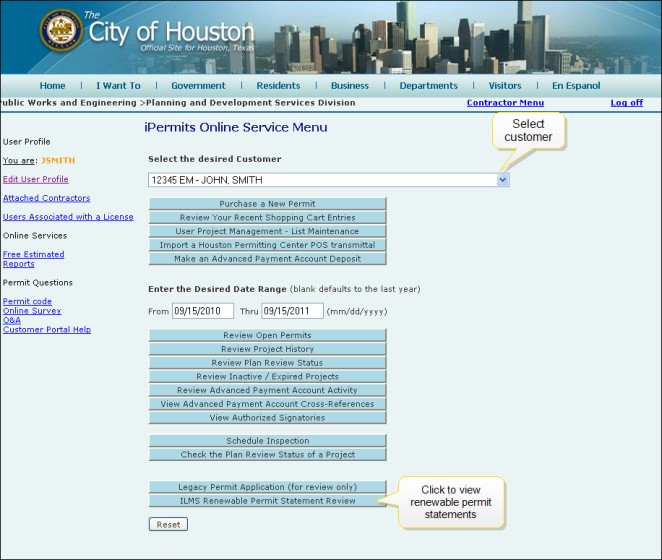Open Legacy Permit Application for review

(267, 487)
